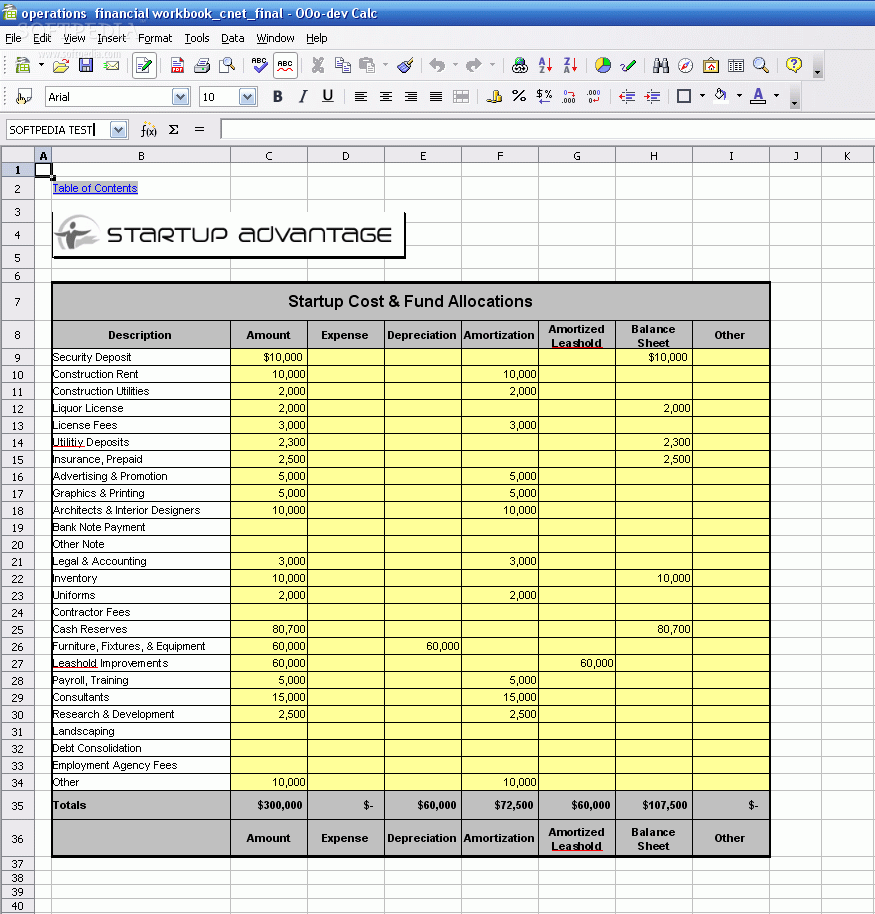The width and height of the screenshot is (875, 914).
Task: Click the Sum sigma button
Action: tap(173, 129)
